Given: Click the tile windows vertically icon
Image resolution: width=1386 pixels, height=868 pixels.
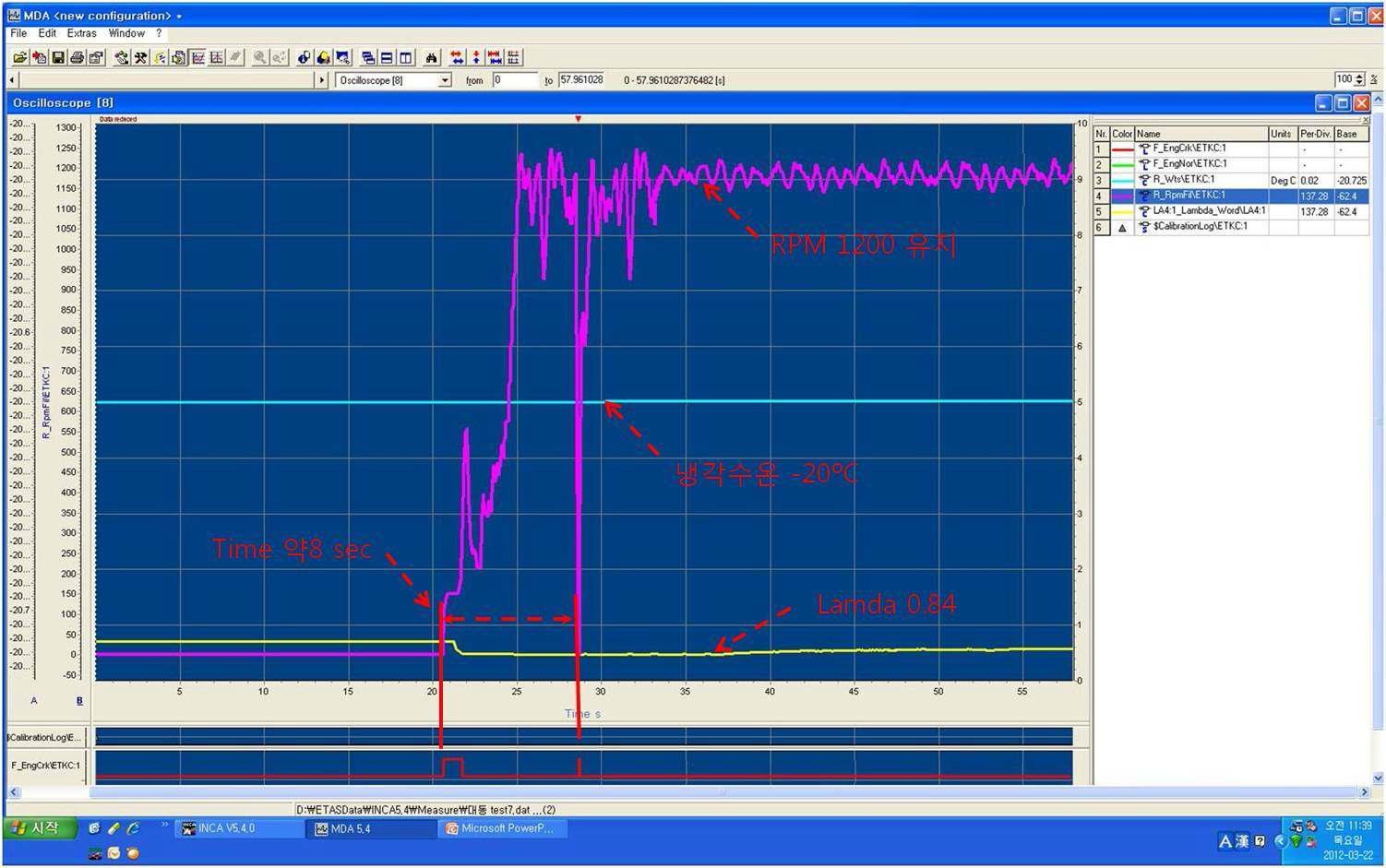Looking at the screenshot, I should tap(406, 57).
